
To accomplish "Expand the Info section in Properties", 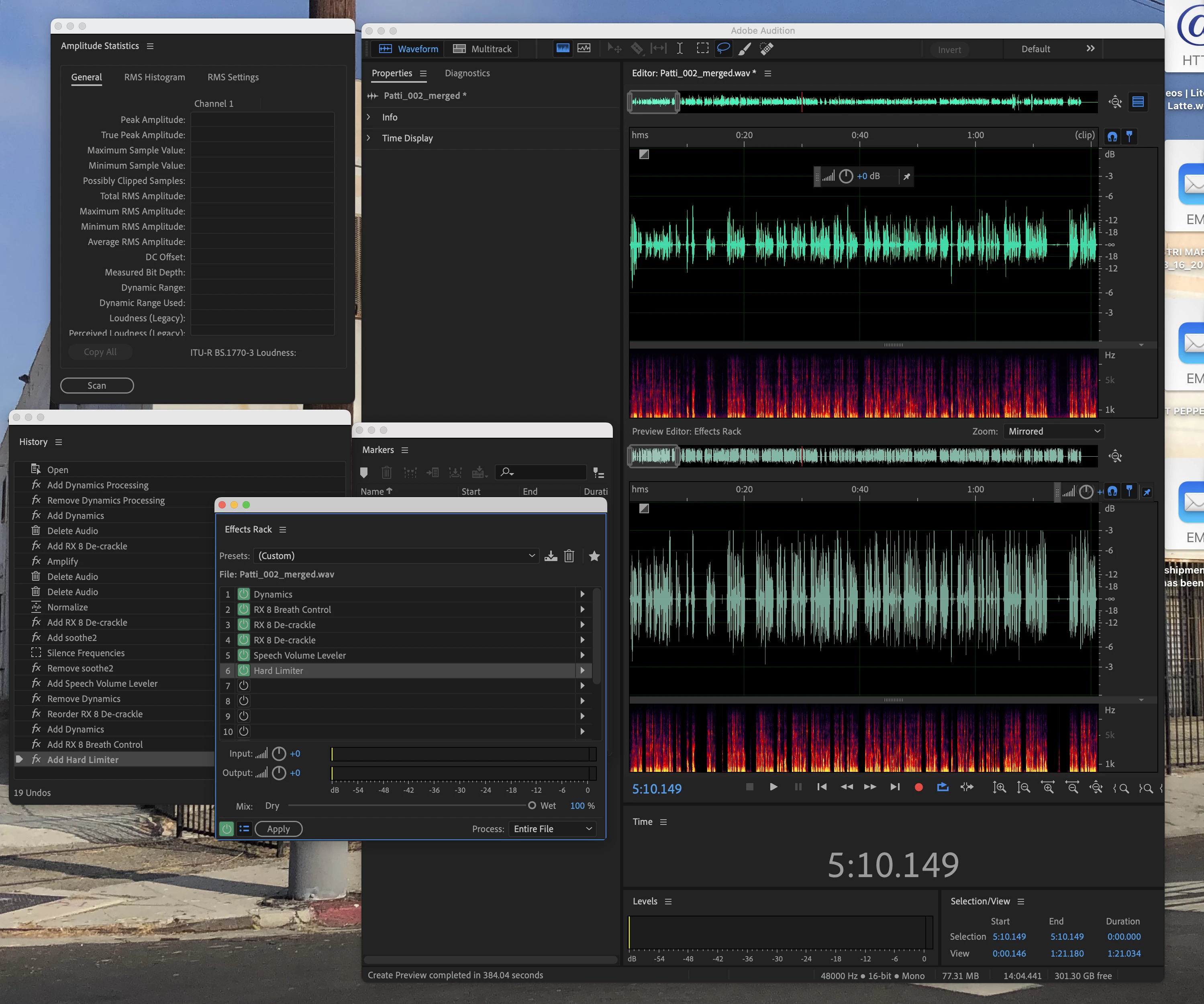I will [369, 117].
